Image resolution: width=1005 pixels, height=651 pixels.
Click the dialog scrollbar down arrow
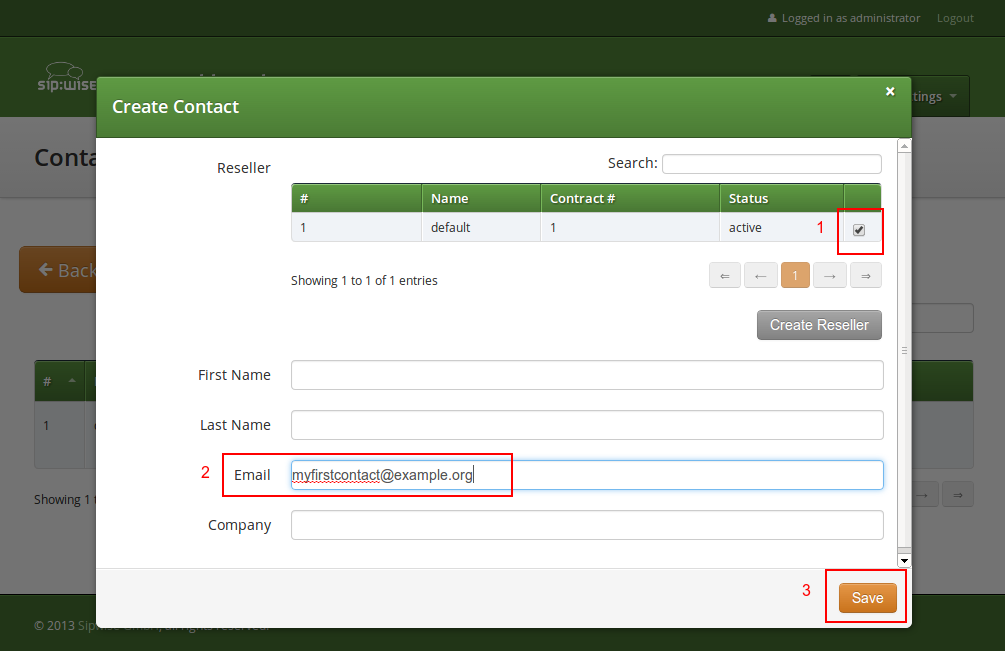pyautogui.click(x=904, y=560)
